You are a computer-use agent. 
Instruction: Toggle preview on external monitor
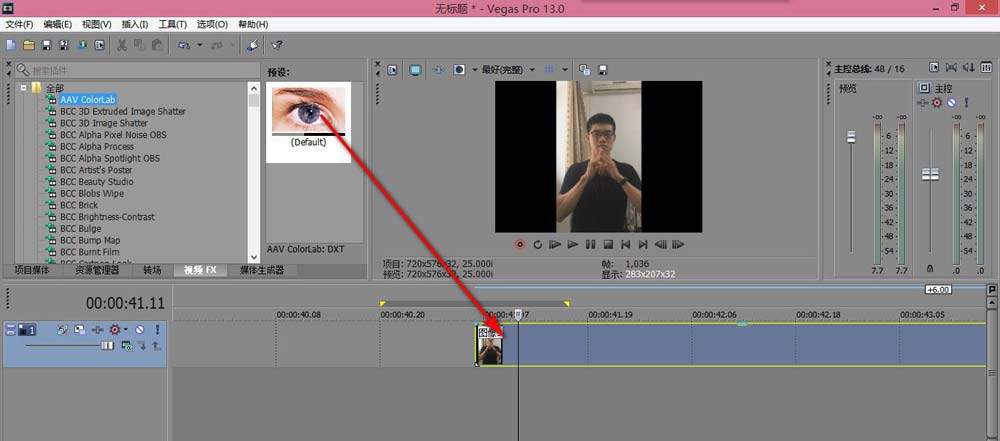tap(416, 70)
